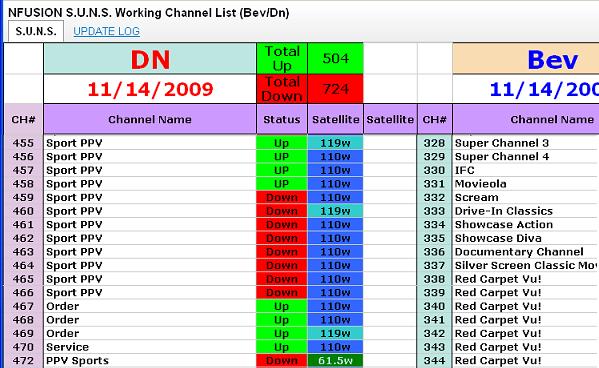Select Bev channel number 338 cell

click(435, 279)
